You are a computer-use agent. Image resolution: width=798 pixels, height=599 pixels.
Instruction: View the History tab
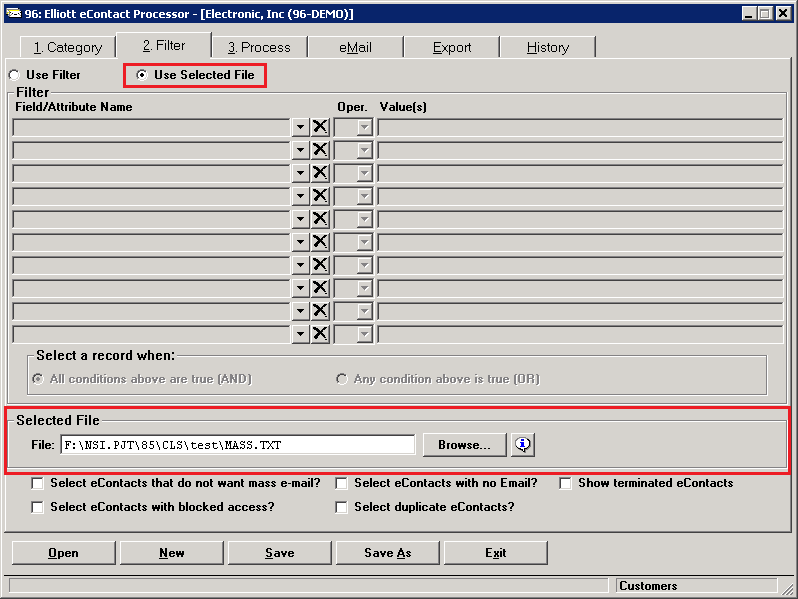point(548,47)
